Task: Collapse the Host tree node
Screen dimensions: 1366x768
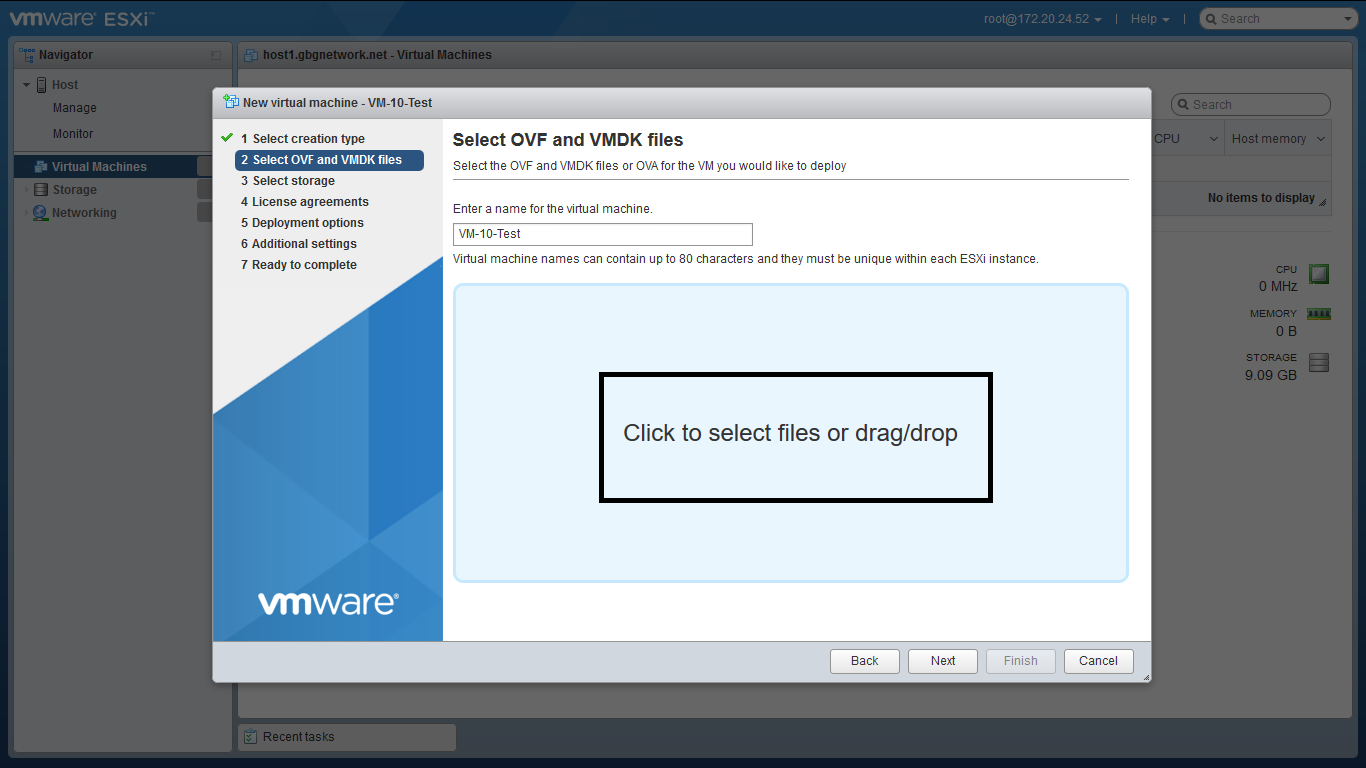Action: 27,85
